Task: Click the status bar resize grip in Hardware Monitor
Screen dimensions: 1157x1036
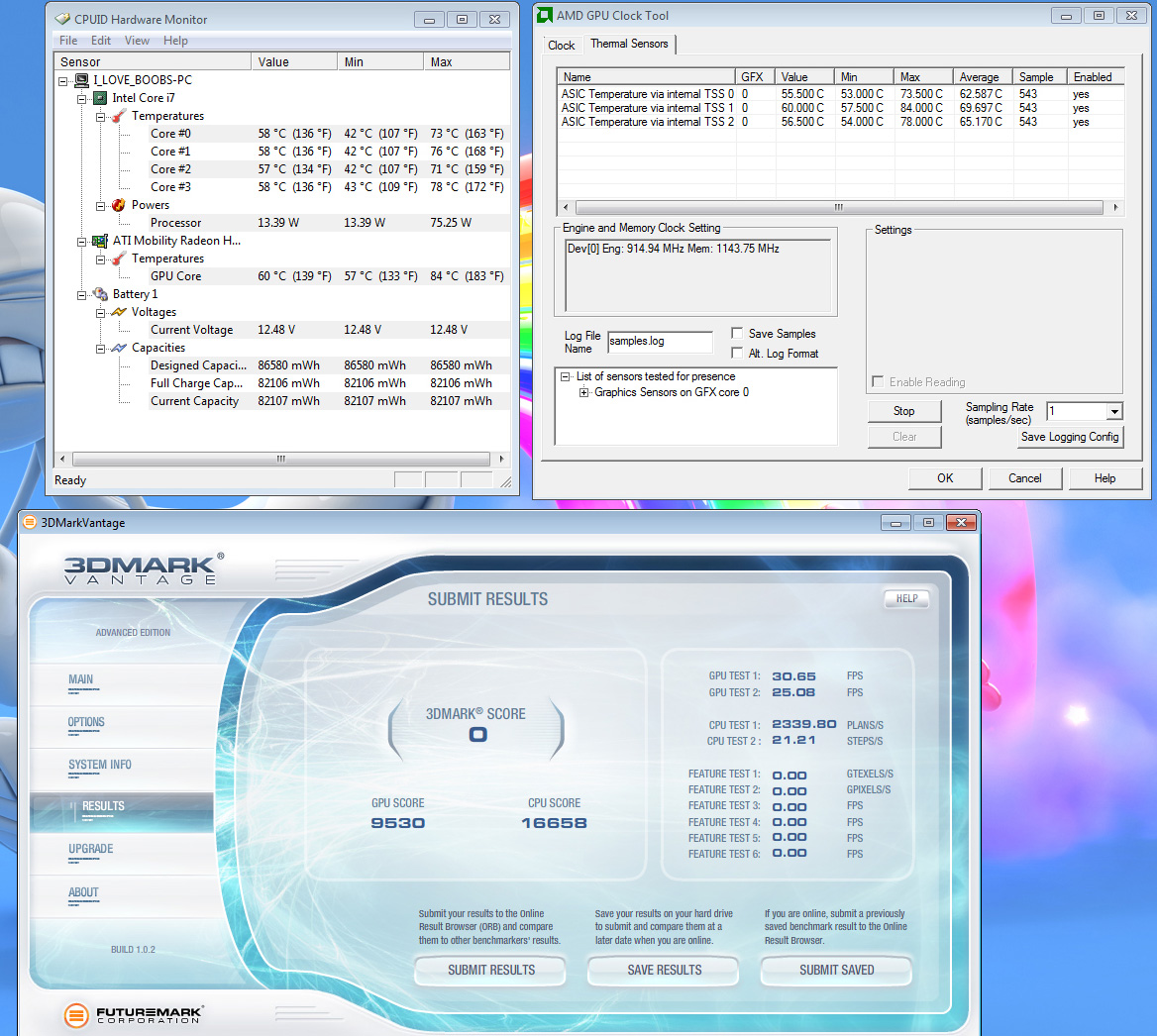Action: (505, 481)
